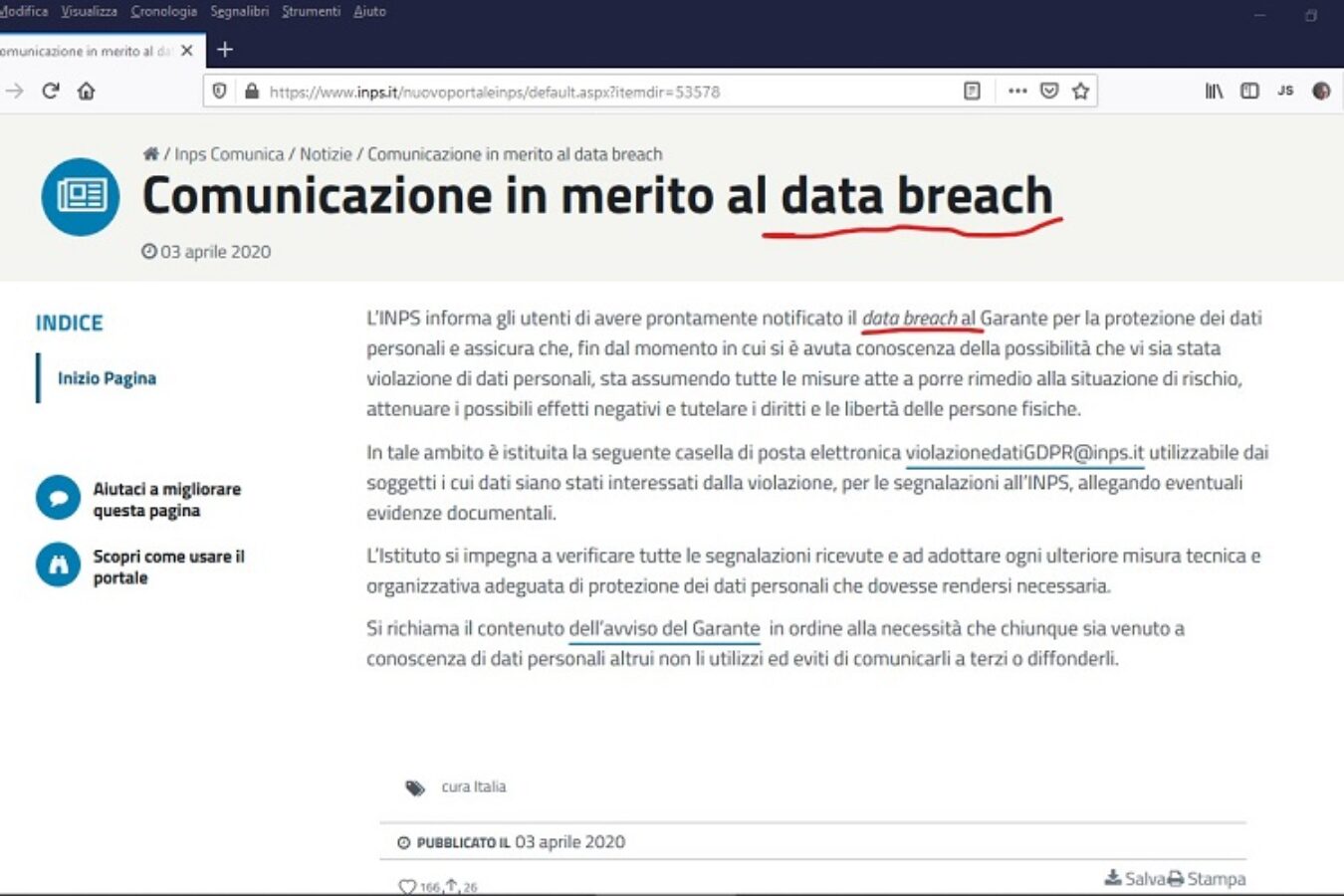This screenshot has height=896, width=1344.
Task: Close the current browser tab
Action: click(186, 50)
